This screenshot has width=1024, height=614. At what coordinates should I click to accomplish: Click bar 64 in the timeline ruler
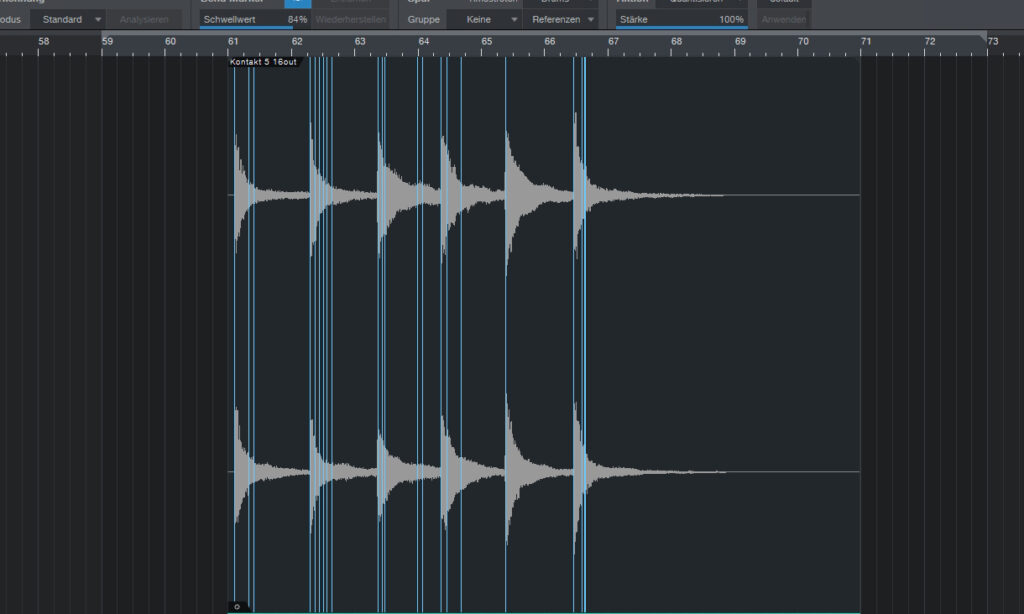pos(423,41)
